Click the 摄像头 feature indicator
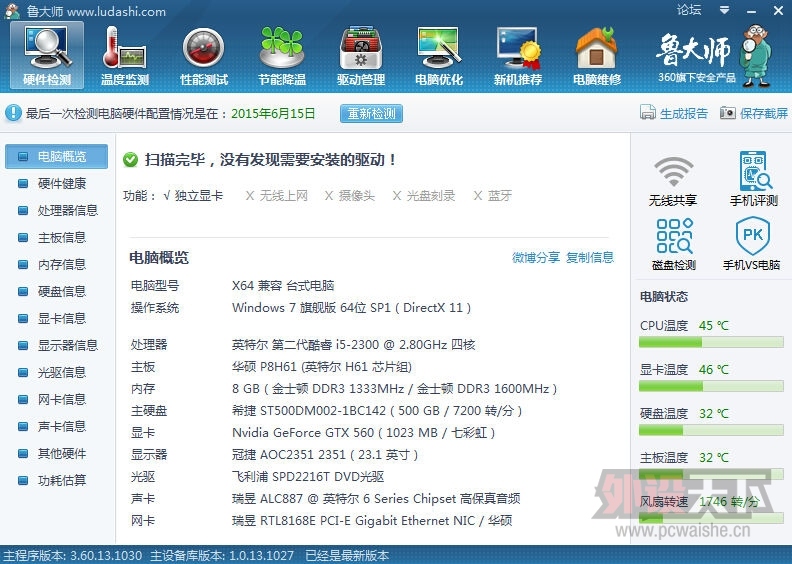Viewport: 792px width, 564px height. [350, 195]
